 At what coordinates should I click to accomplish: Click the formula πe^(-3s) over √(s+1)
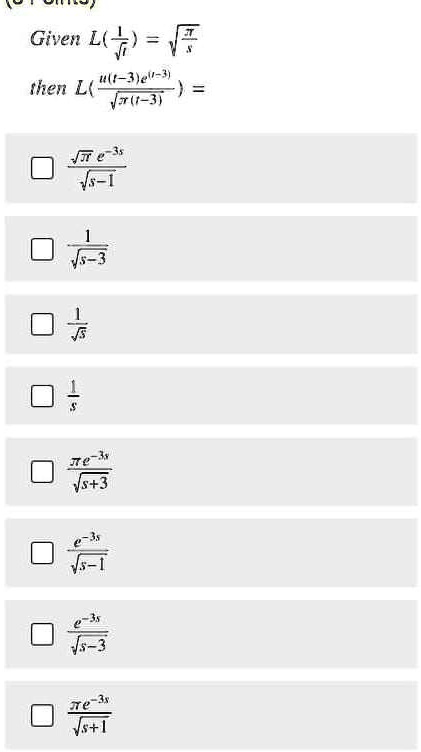tap(90, 715)
